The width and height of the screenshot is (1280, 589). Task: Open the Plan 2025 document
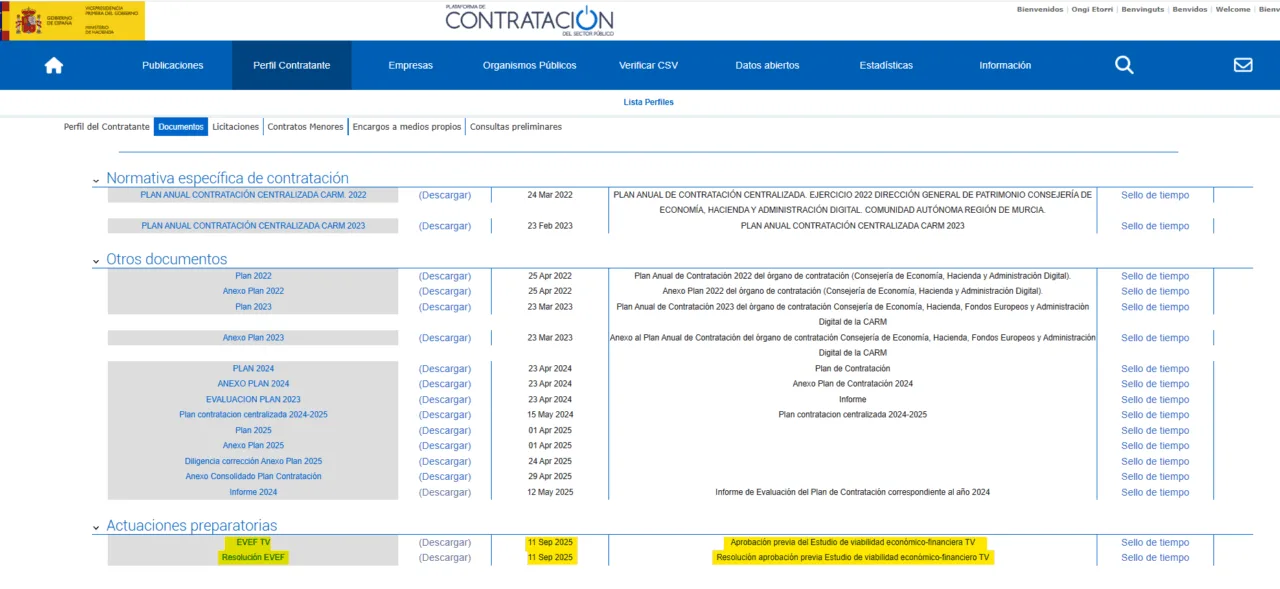[x=253, y=431]
